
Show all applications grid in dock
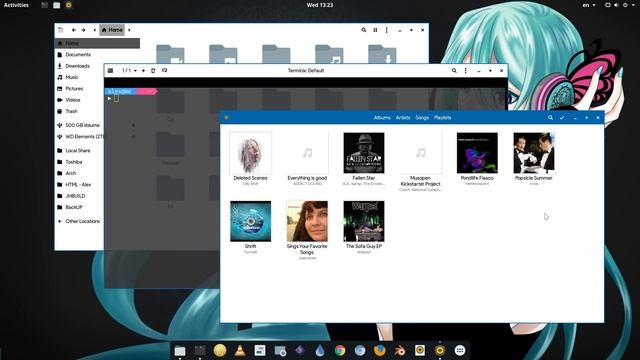tap(460, 350)
